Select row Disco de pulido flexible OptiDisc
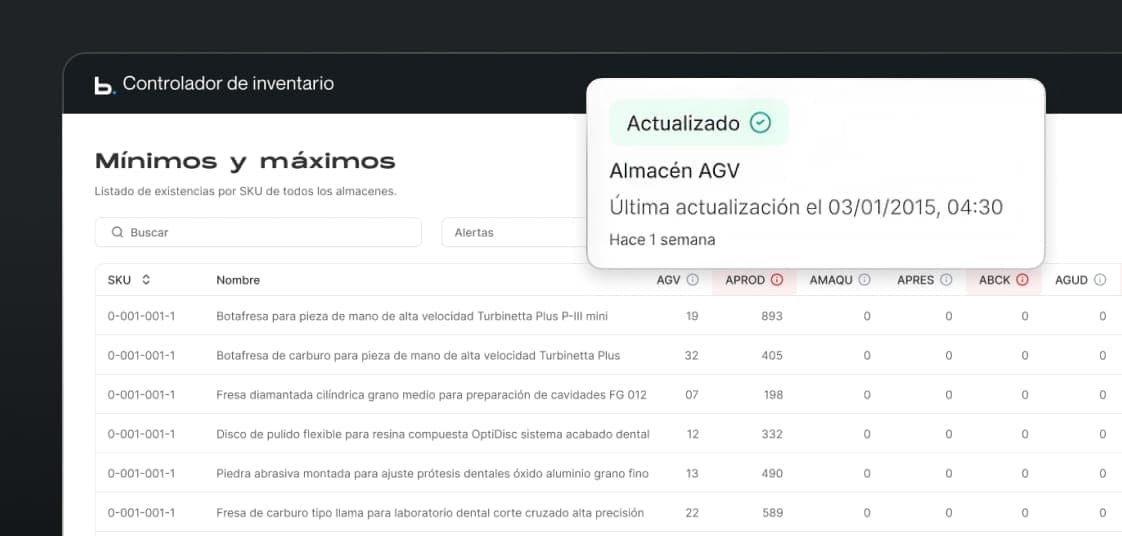The height and width of the screenshot is (536, 1122). coord(608,434)
